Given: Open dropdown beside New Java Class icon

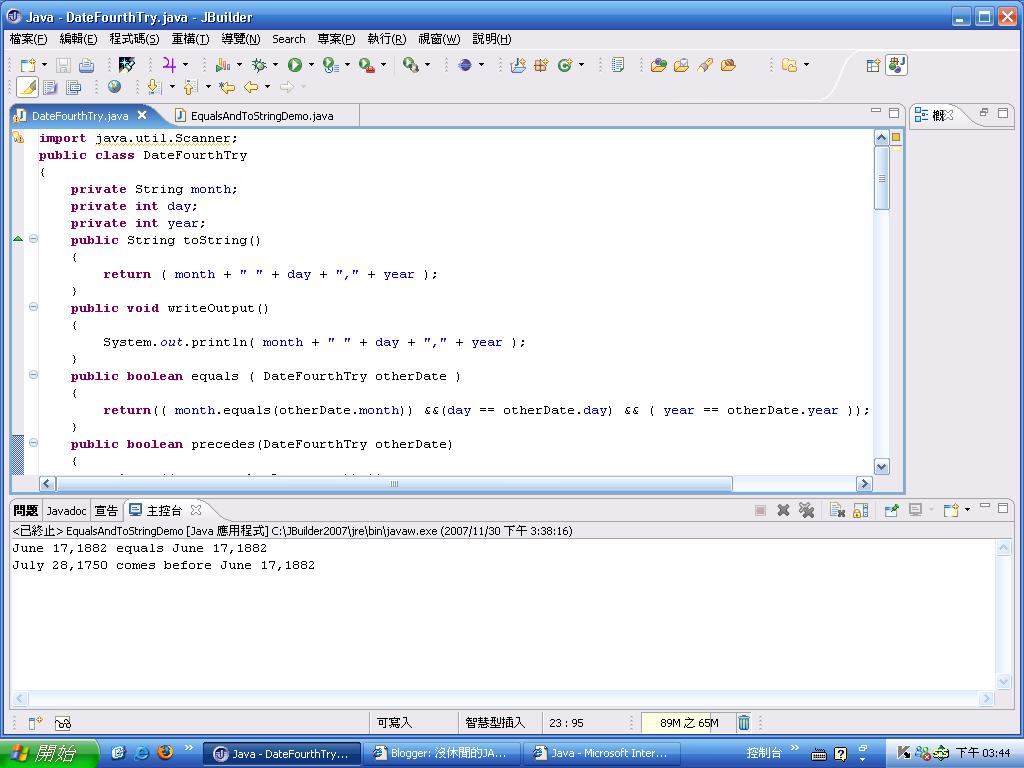Looking at the screenshot, I should tap(581, 65).
